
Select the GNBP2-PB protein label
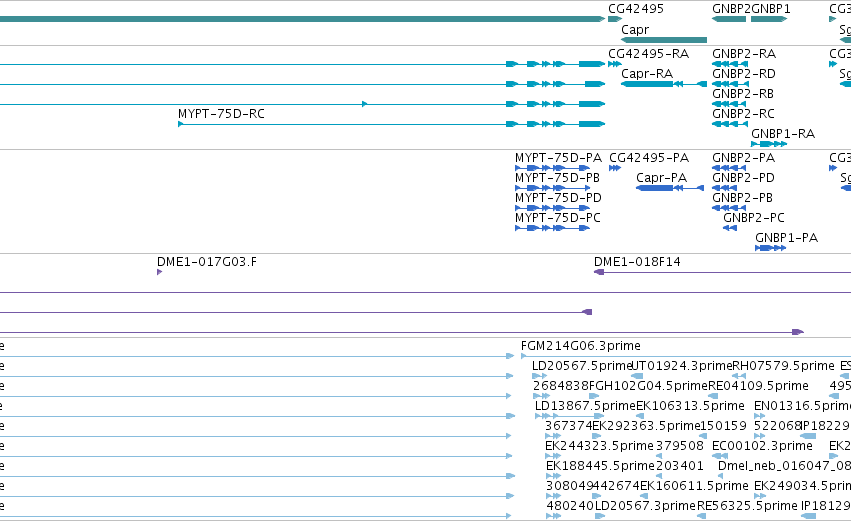point(742,198)
